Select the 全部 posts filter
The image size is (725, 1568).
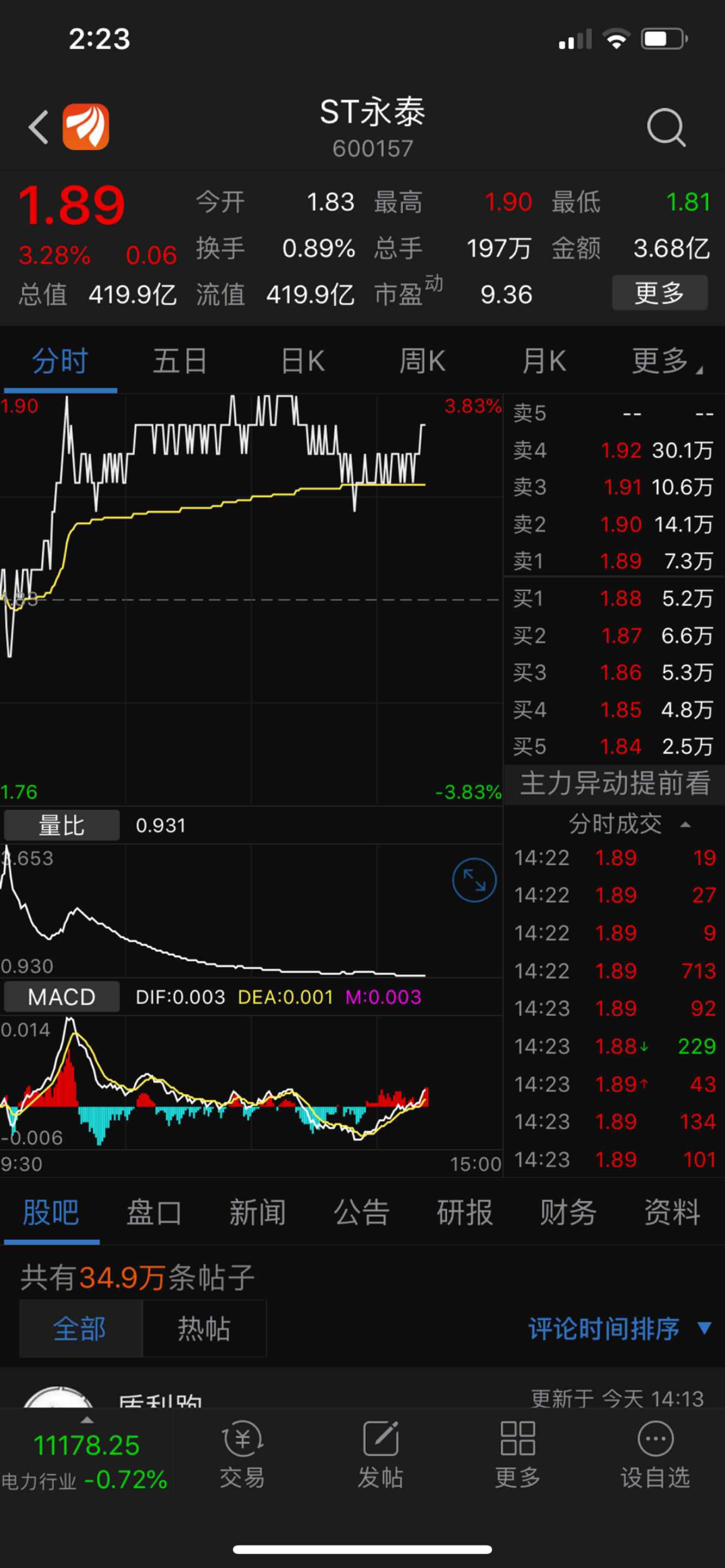[x=81, y=1328]
